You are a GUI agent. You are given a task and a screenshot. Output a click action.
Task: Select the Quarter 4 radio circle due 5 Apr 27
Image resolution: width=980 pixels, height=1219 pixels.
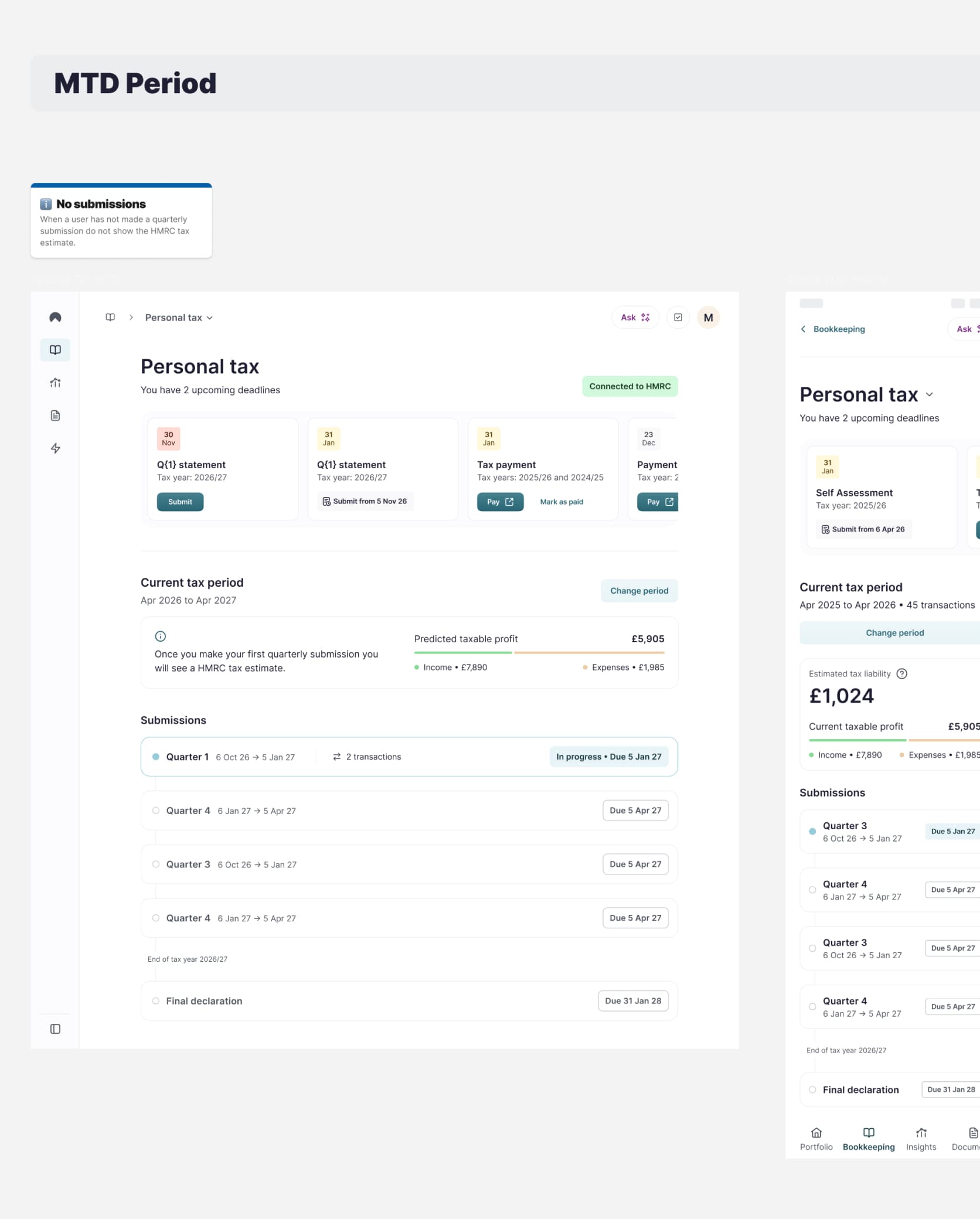tap(156, 811)
